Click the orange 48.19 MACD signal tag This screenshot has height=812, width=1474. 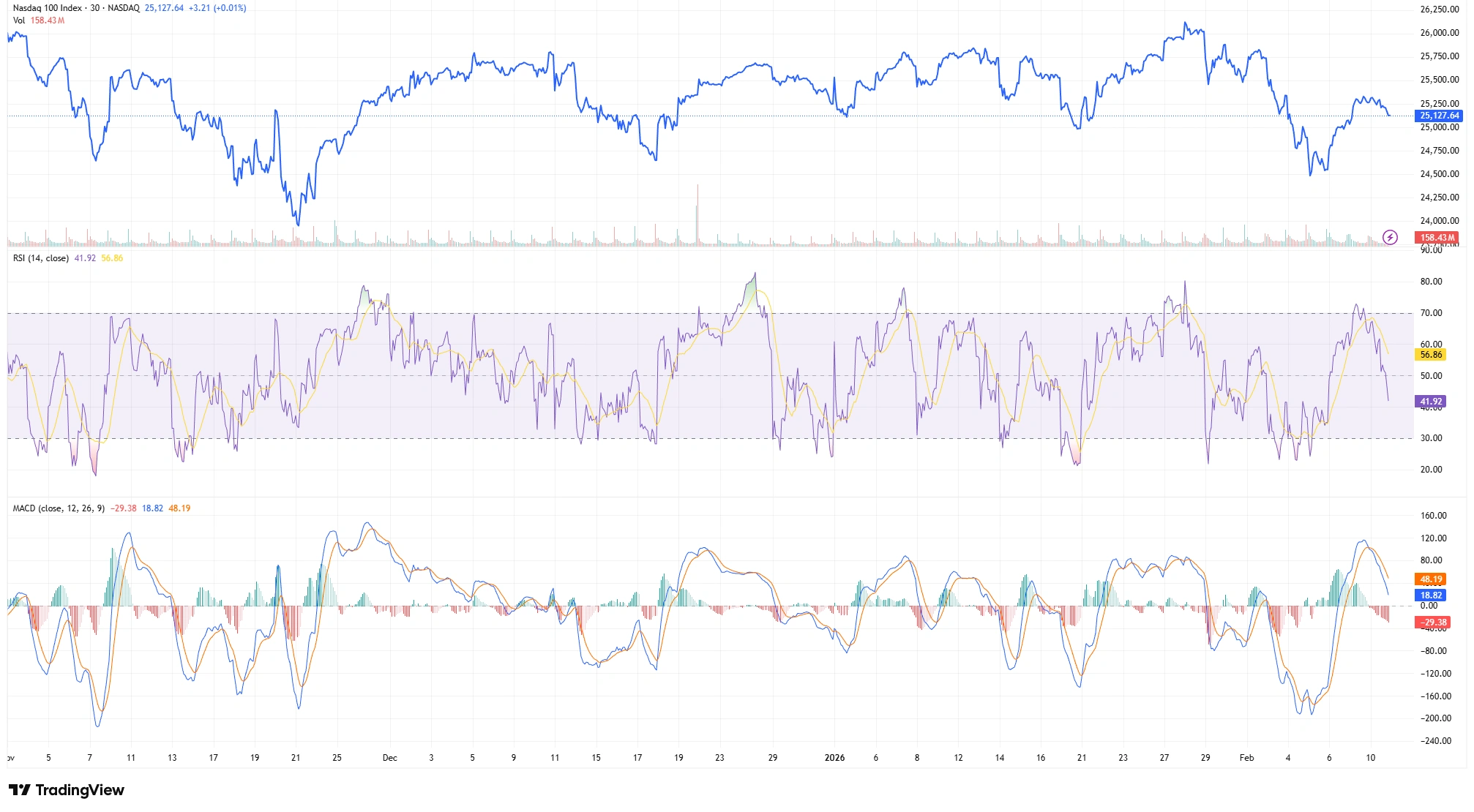(x=1430, y=579)
